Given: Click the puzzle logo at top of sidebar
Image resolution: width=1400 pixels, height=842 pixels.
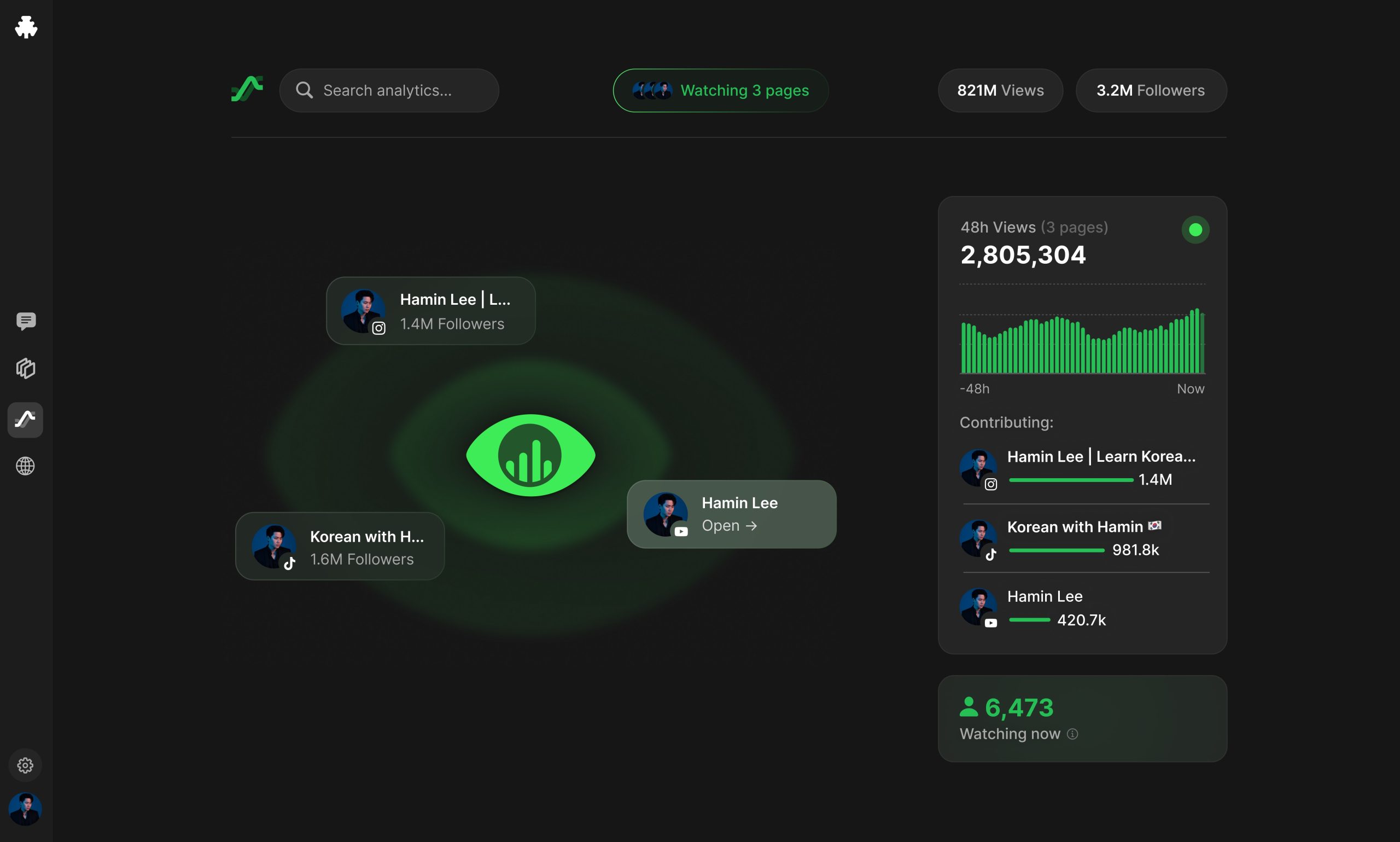Looking at the screenshot, I should click(26, 27).
